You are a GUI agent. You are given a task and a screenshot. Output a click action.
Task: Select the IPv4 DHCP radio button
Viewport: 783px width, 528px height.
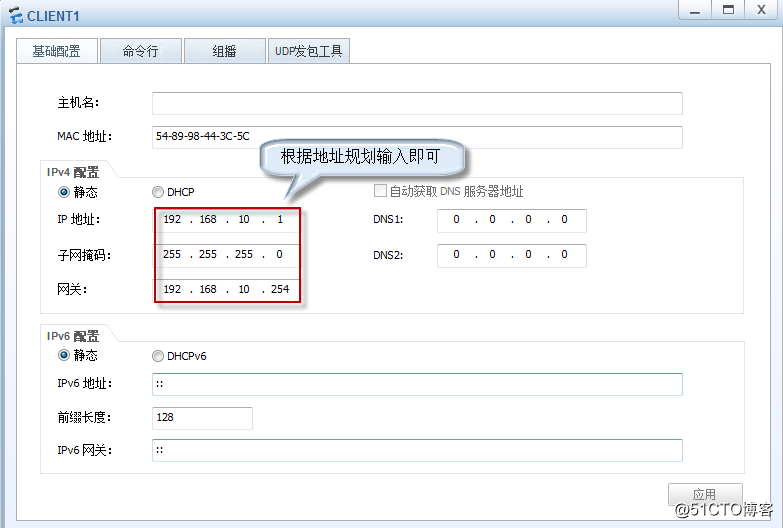click(x=158, y=192)
